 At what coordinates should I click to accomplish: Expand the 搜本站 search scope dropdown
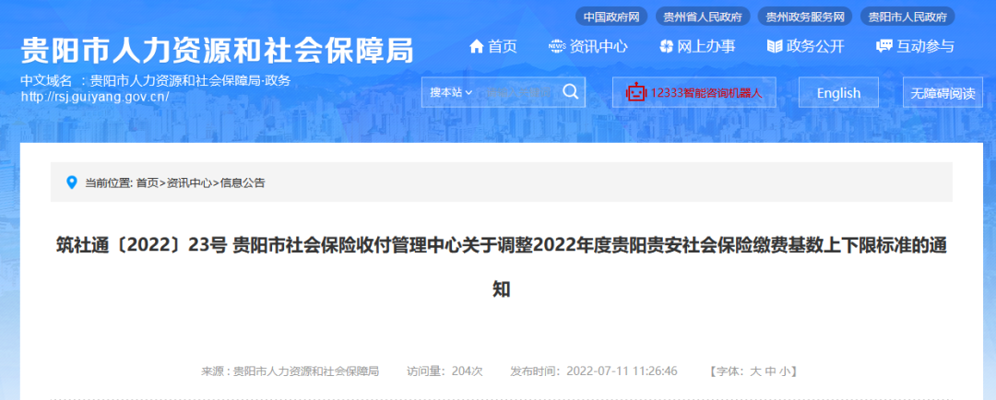[451, 93]
